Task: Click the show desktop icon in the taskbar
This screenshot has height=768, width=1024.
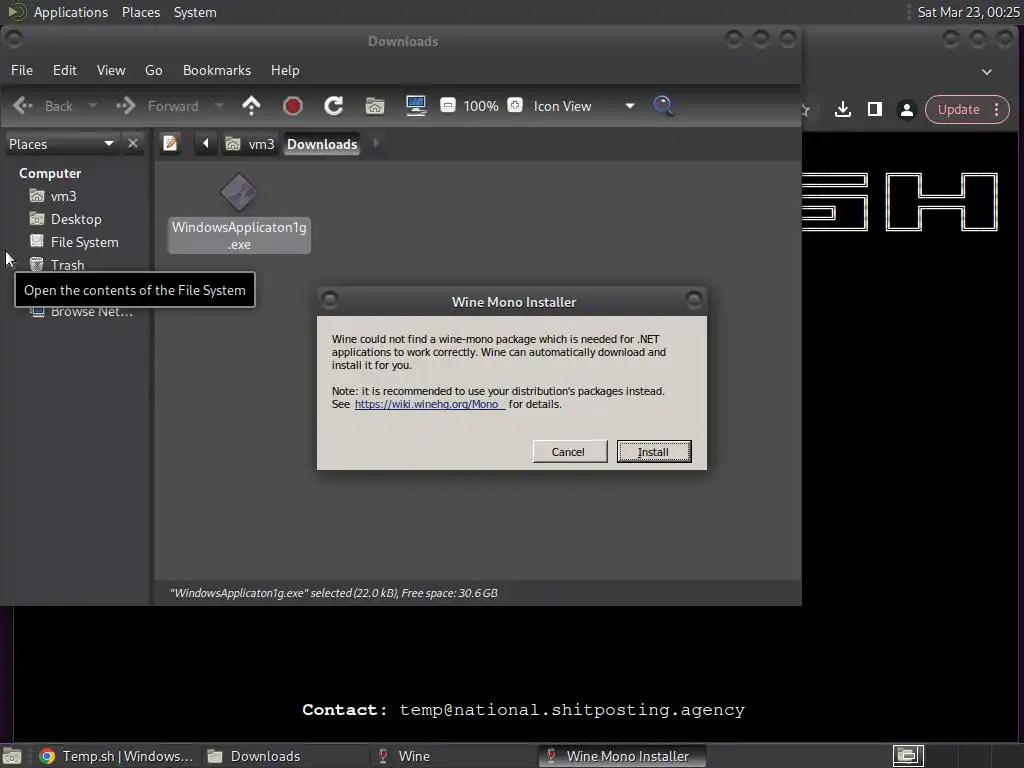Action: coord(12,756)
